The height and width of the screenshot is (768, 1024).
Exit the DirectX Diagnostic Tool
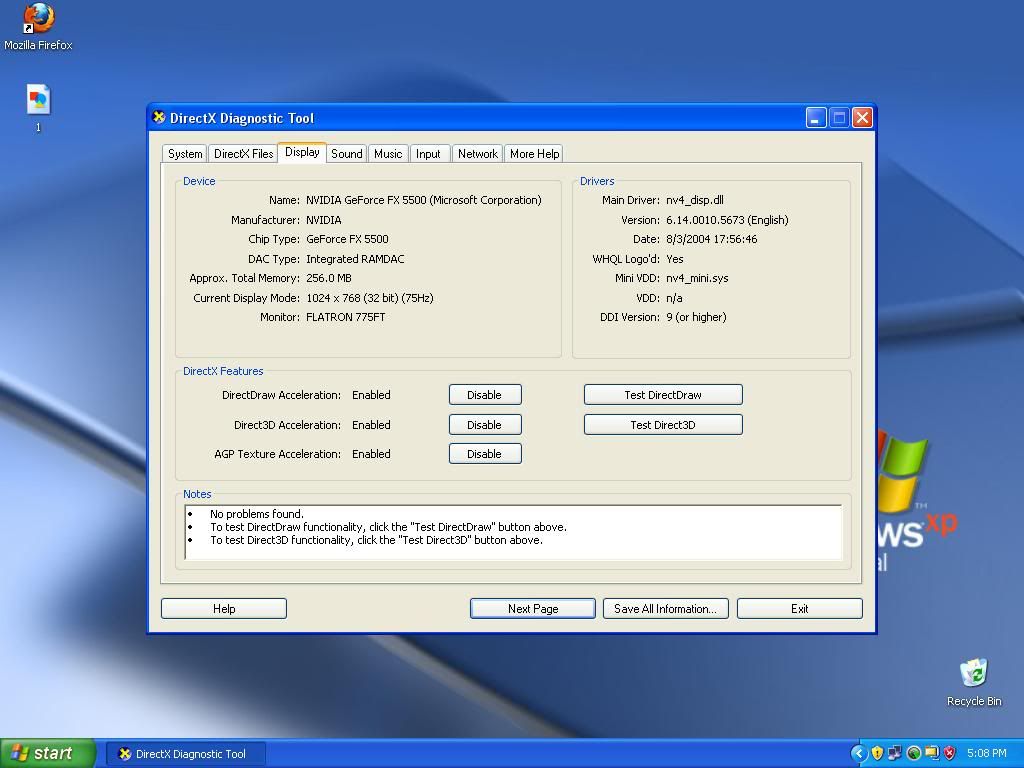[799, 609]
